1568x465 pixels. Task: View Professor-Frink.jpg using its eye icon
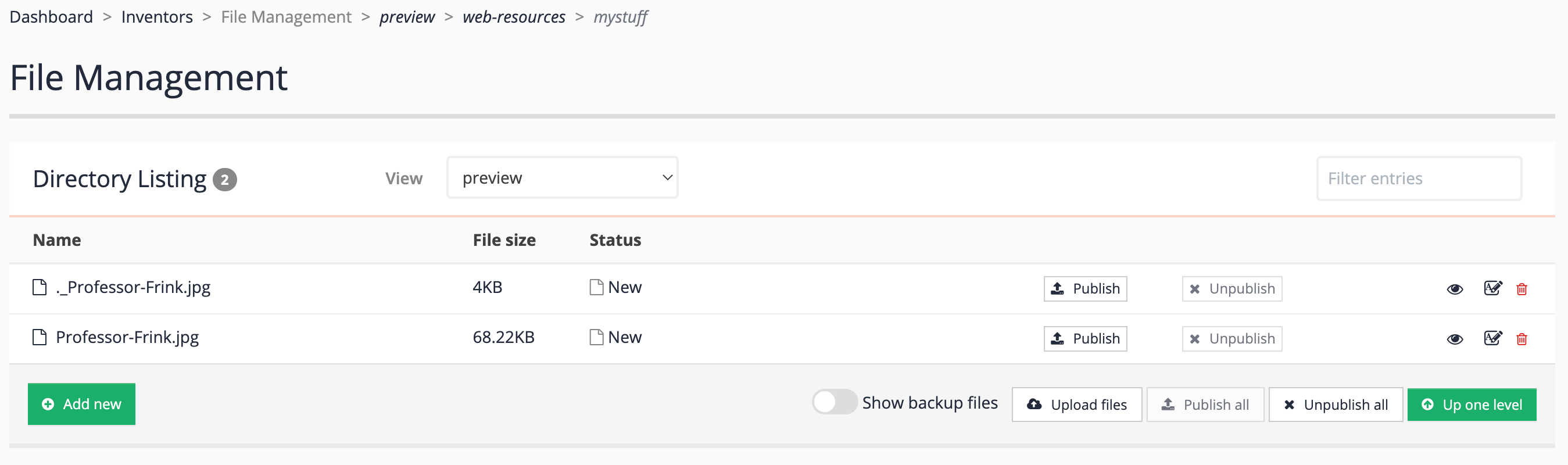[1455, 339]
